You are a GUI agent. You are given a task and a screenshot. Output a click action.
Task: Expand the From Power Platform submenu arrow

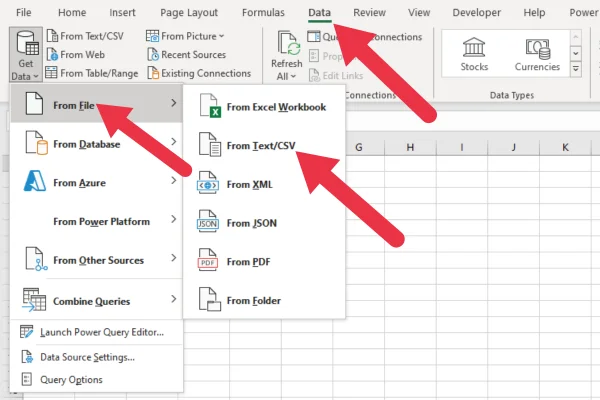coord(174,219)
